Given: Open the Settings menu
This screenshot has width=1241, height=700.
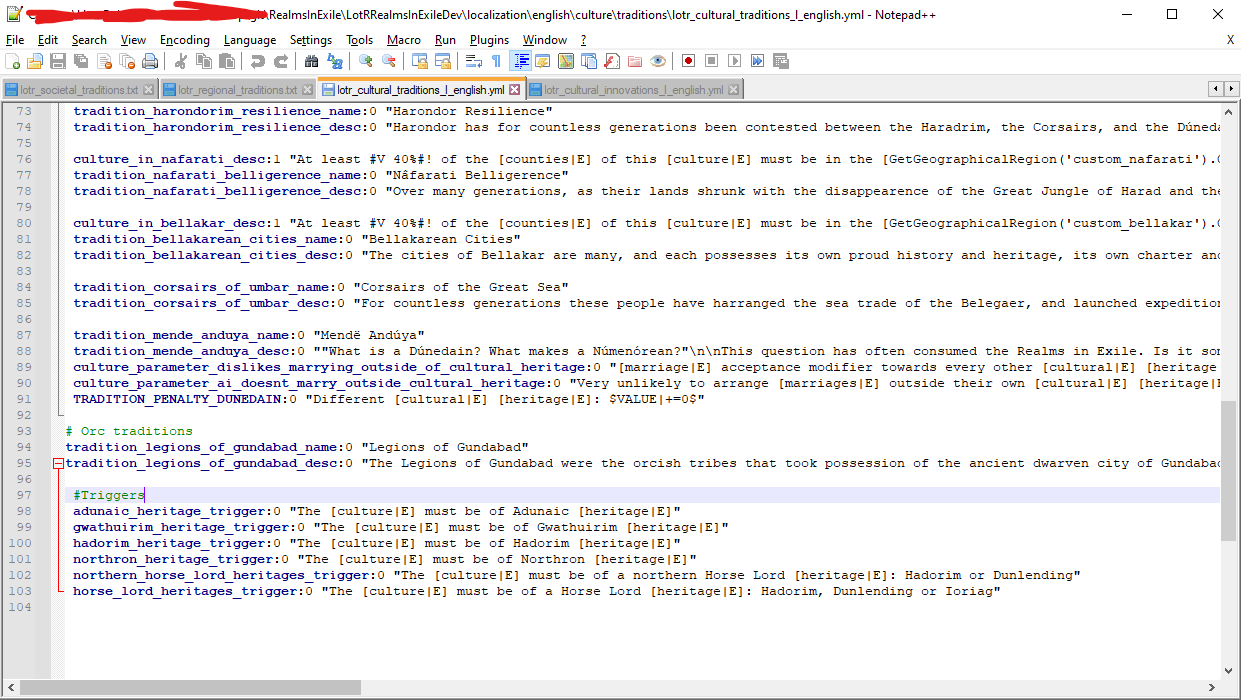Looking at the screenshot, I should pos(311,40).
